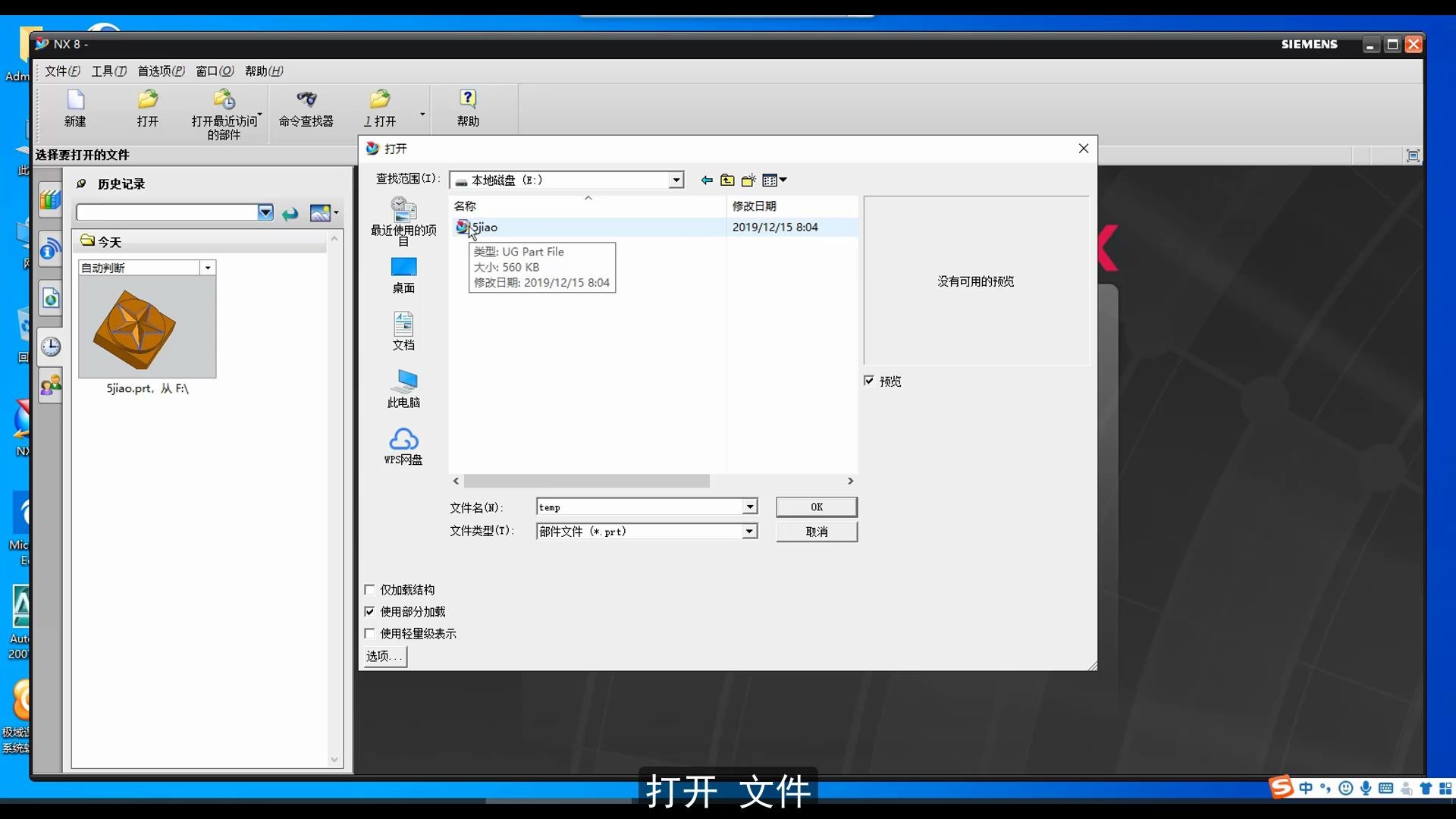The height and width of the screenshot is (819, 1456).
Task: Enable the 仅加载结构 checkbox
Action: tap(369, 589)
